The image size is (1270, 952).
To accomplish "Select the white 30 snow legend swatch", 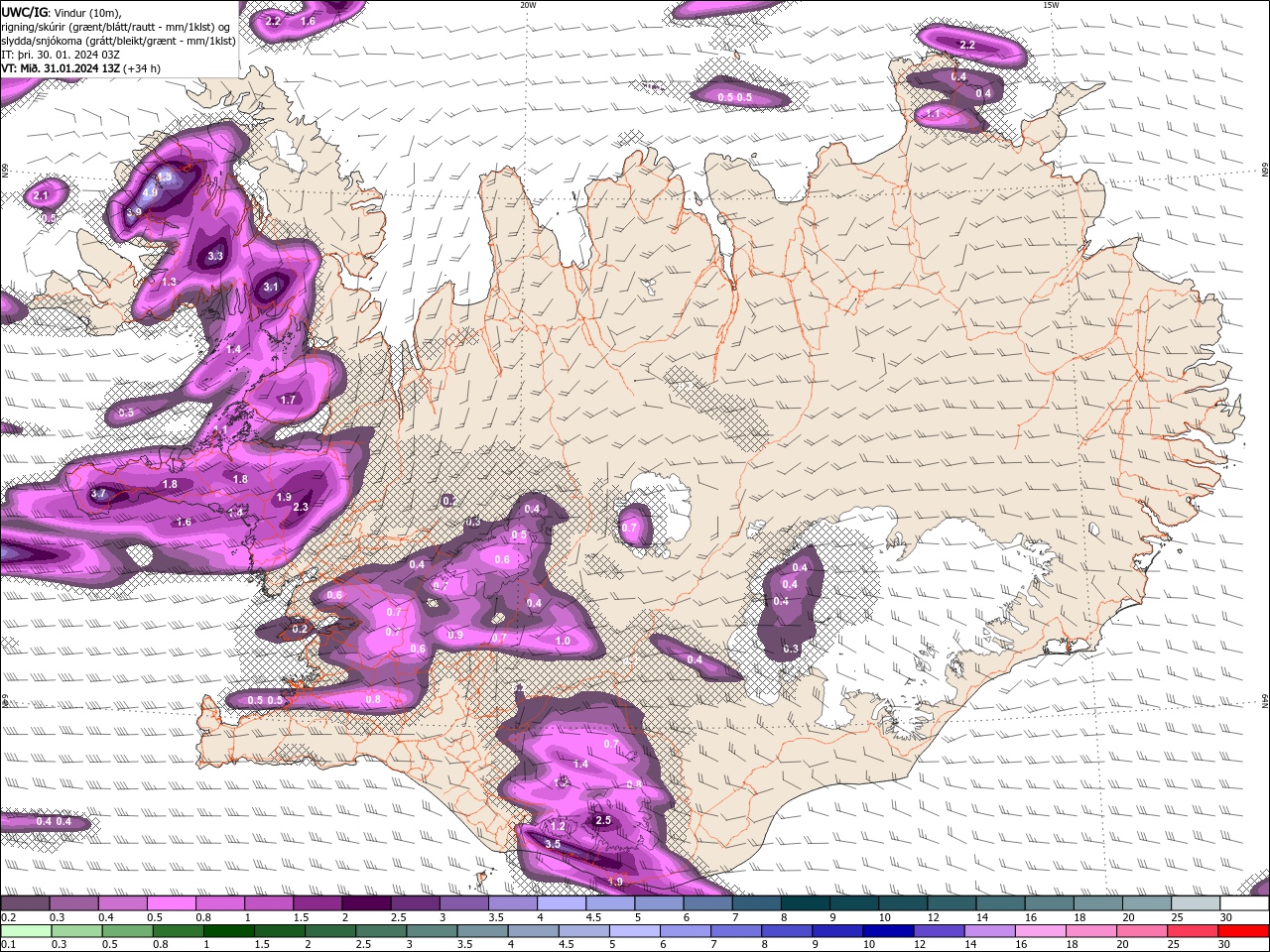I will pos(1244,903).
